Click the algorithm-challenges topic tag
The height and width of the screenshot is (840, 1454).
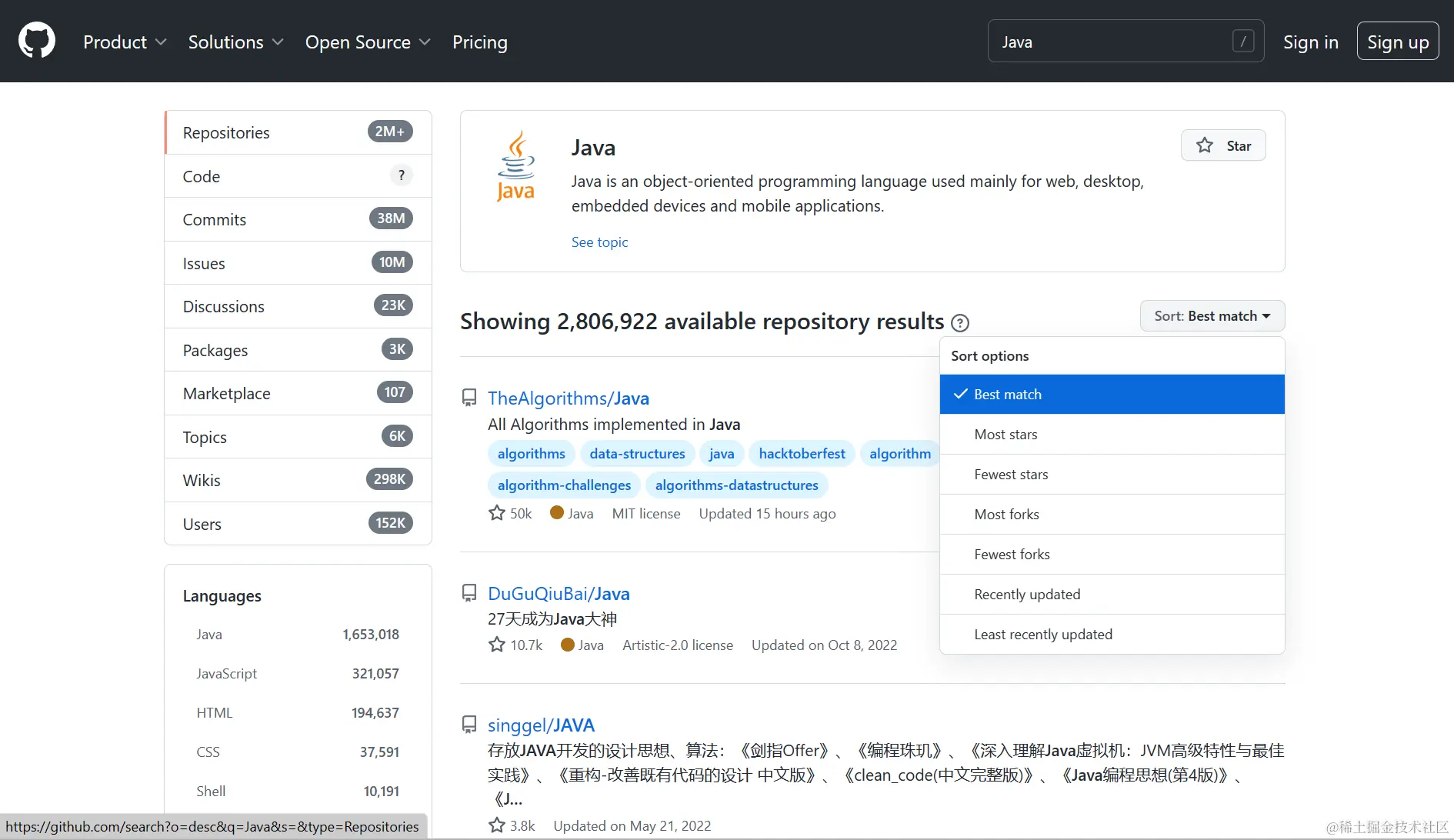564,485
